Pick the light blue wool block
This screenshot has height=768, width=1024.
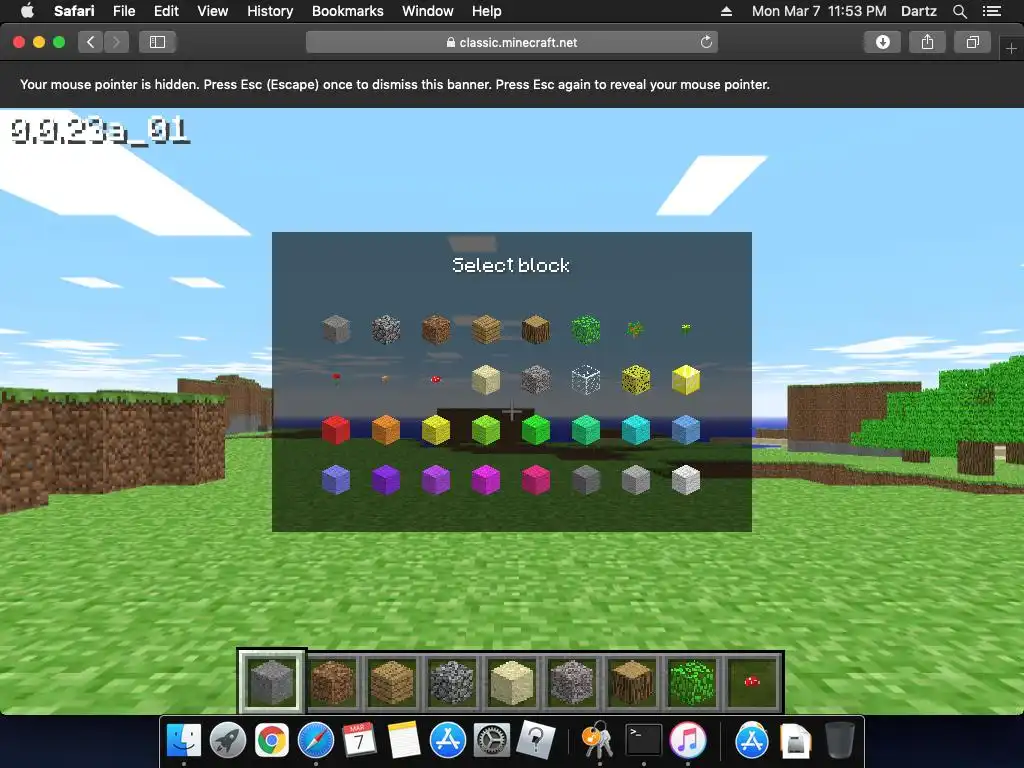[686, 430]
